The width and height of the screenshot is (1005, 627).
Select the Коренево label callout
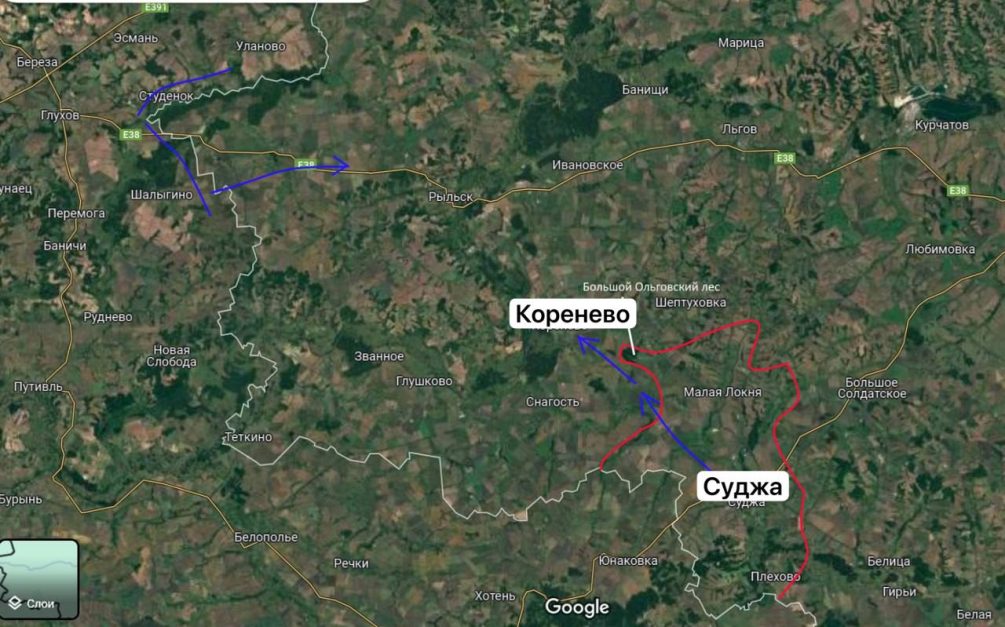pos(573,314)
